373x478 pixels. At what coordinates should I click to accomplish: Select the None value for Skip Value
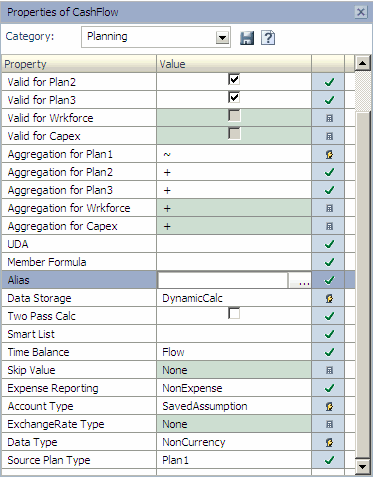click(175, 370)
